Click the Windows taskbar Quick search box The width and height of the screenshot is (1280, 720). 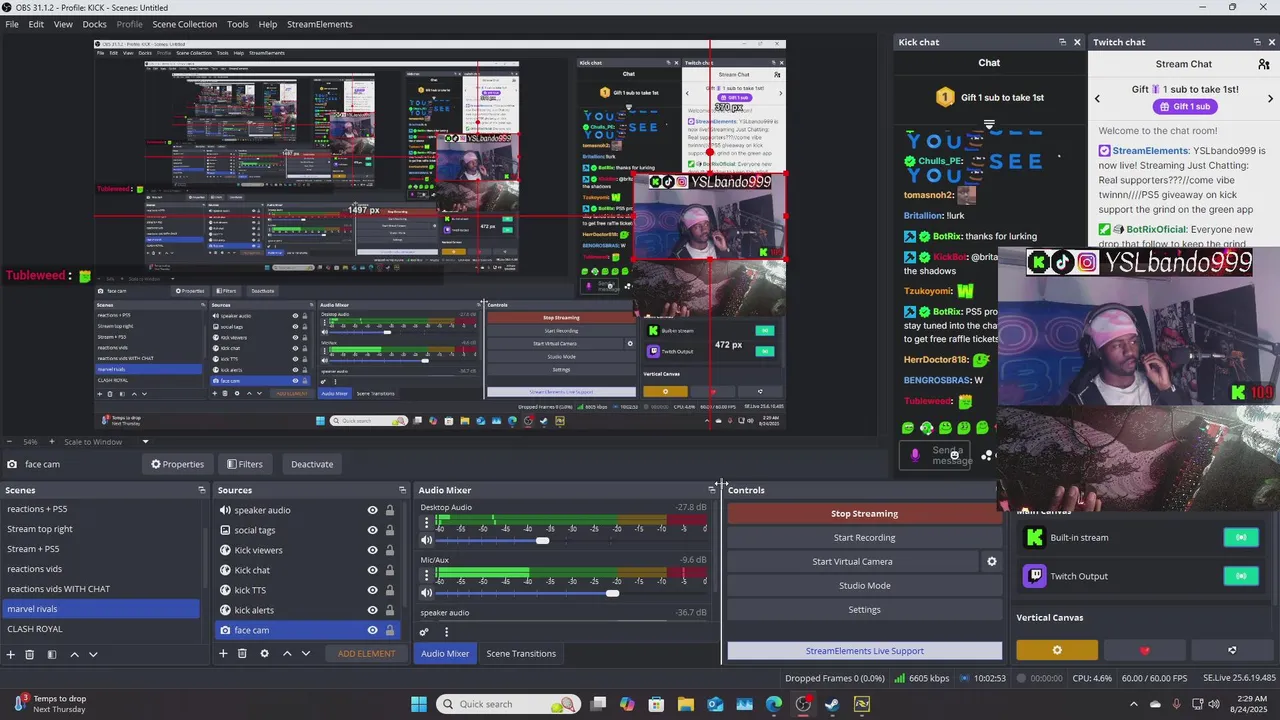(x=506, y=704)
